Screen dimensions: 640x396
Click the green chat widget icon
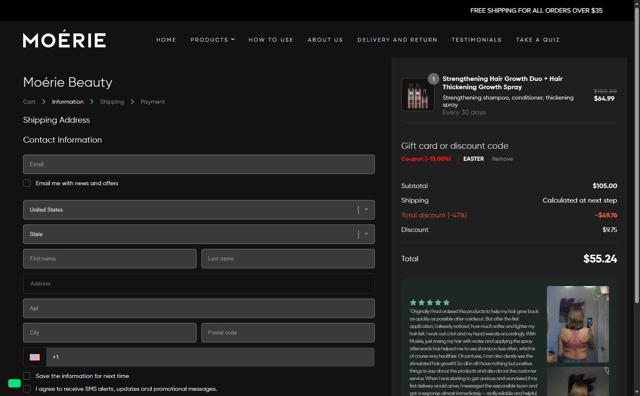(x=14, y=383)
